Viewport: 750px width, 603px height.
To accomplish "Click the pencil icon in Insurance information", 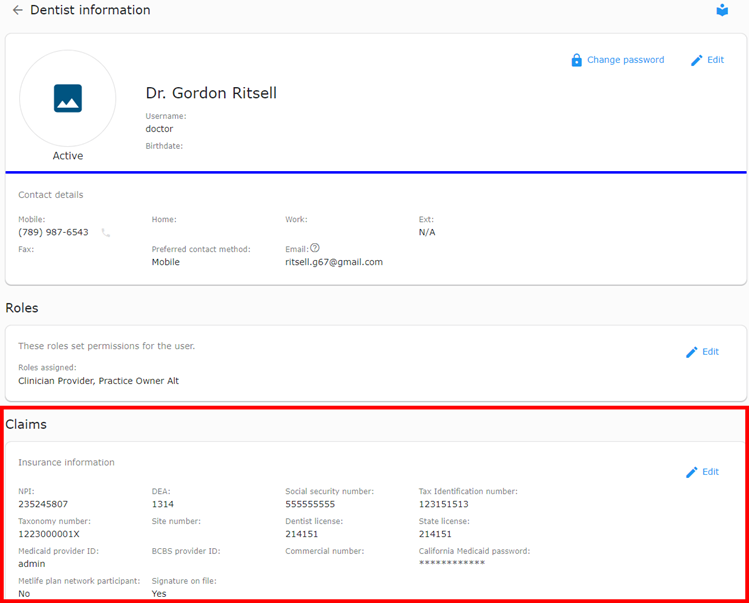I will (692, 472).
